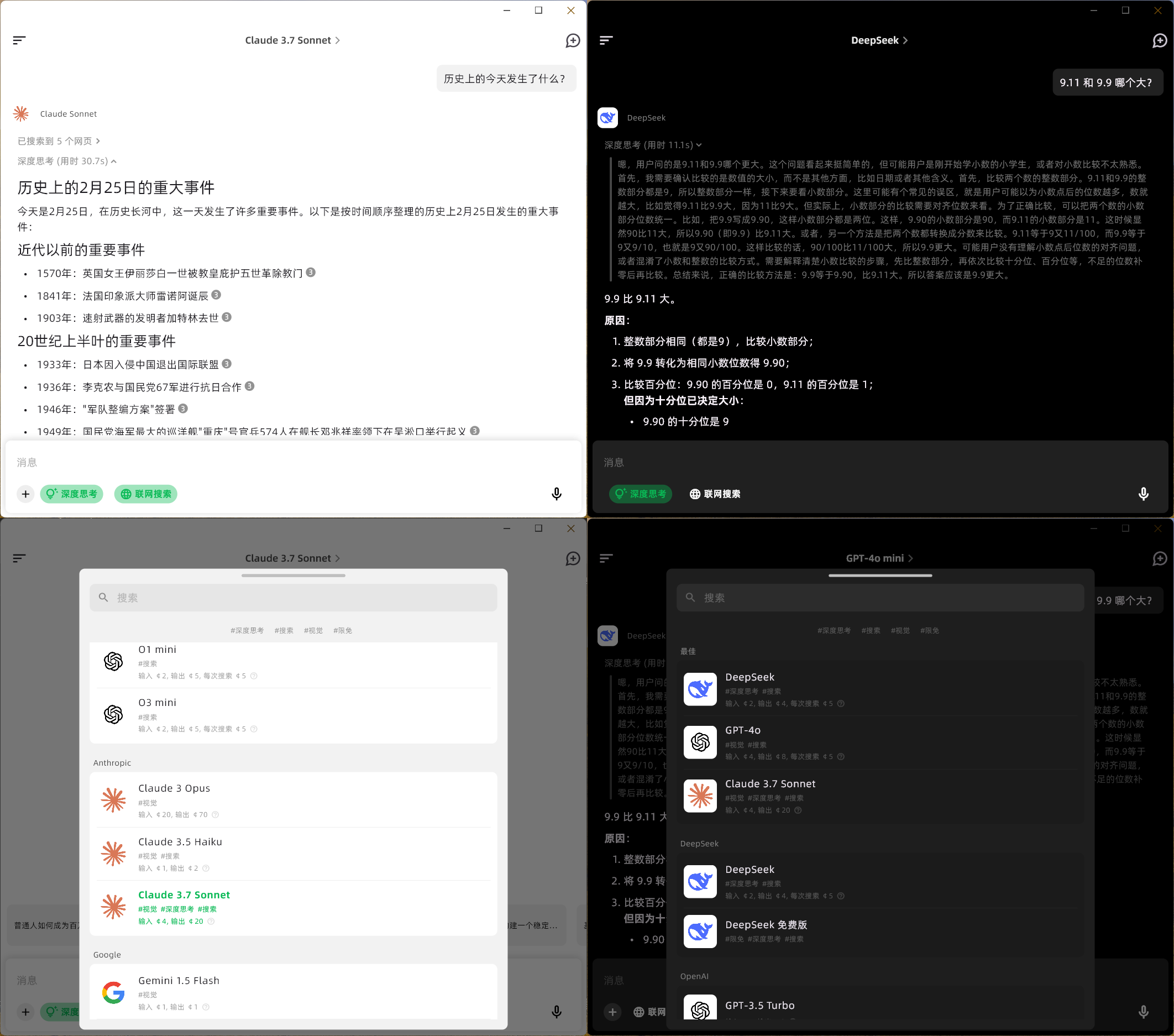Toggle 深度思考 in light Claude window

coord(72,494)
